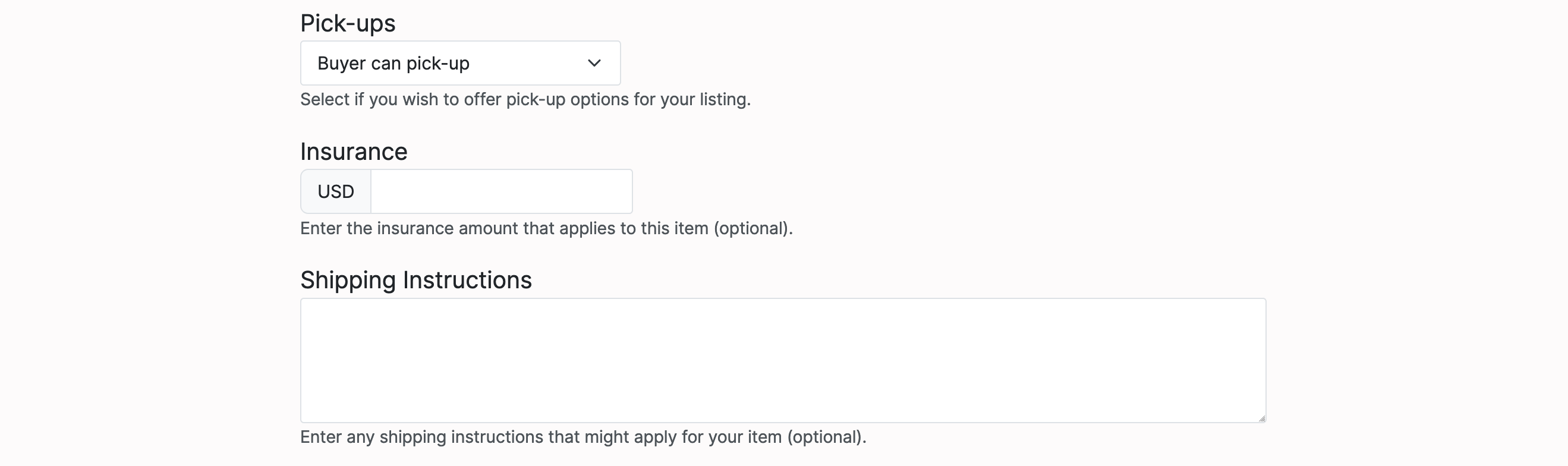Click the pick-up options help text
1568x466 pixels.
(x=525, y=99)
